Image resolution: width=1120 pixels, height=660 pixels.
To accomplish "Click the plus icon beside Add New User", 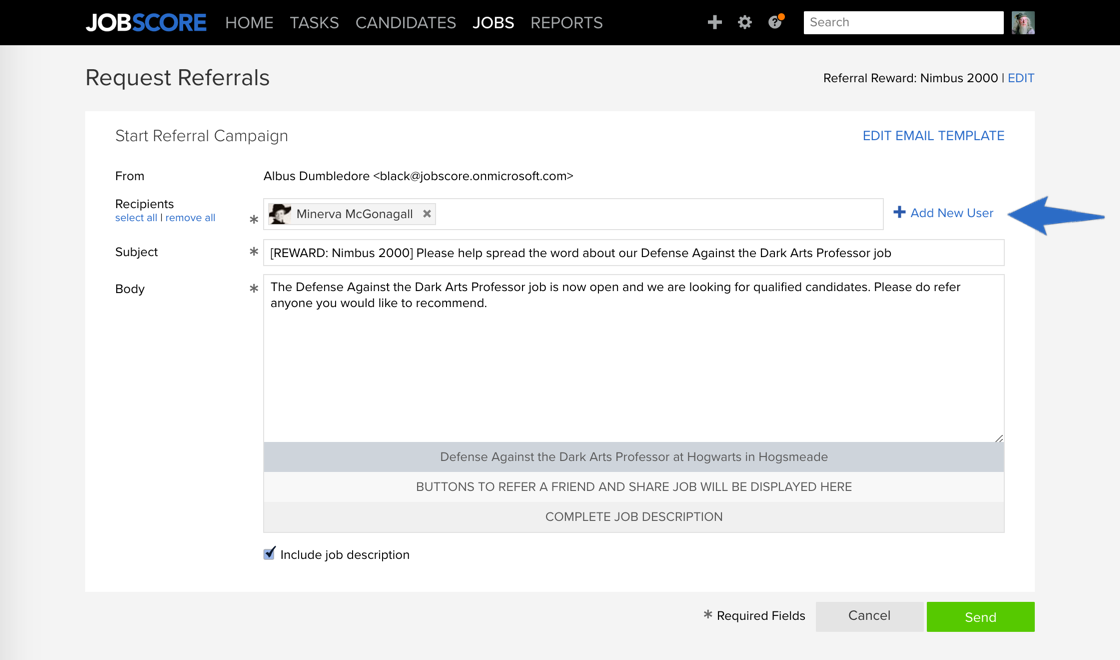I will coord(900,212).
